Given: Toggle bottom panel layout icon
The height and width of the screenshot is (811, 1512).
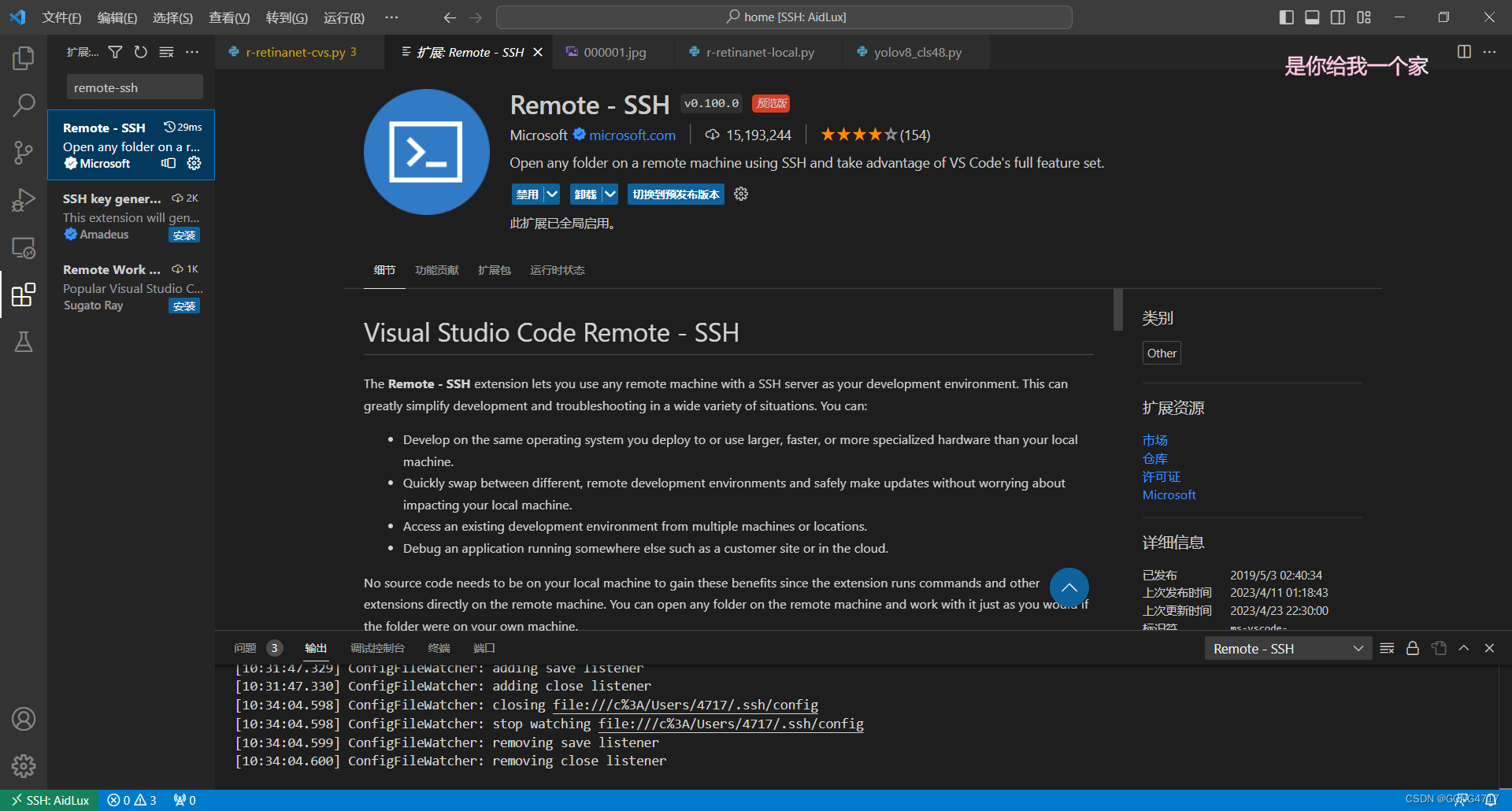Looking at the screenshot, I should pyautogui.click(x=1312, y=17).
